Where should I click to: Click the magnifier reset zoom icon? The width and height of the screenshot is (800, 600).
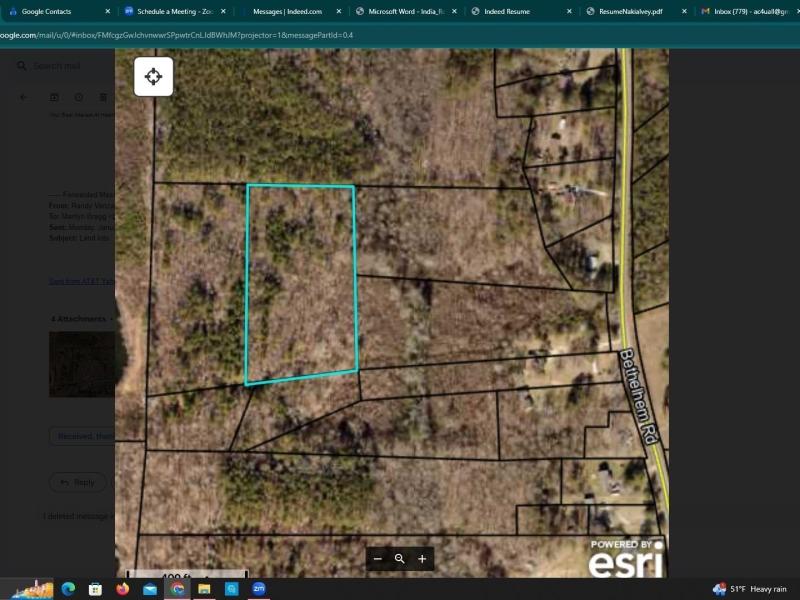pos(399,559)
